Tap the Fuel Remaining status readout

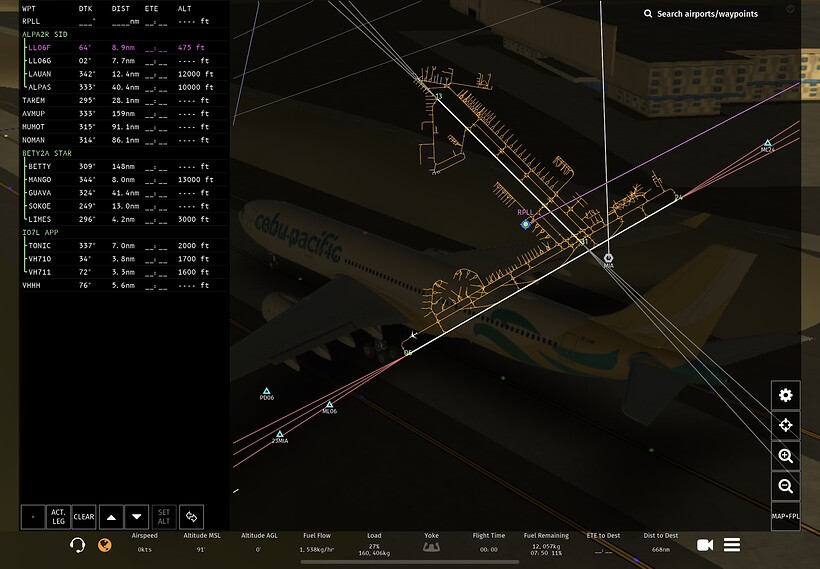(x=546, y=544)
